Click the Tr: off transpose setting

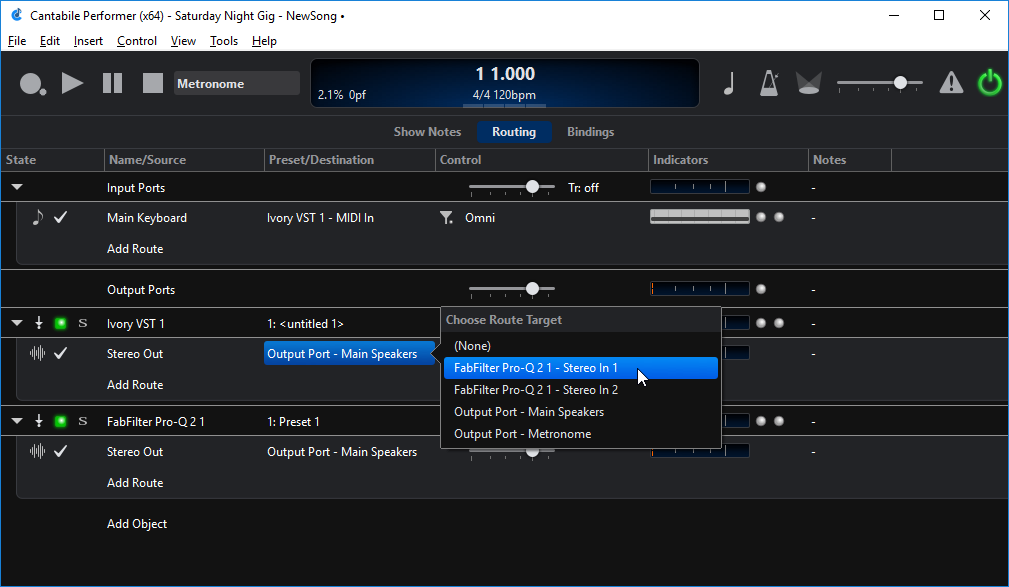tap(583, 187)
